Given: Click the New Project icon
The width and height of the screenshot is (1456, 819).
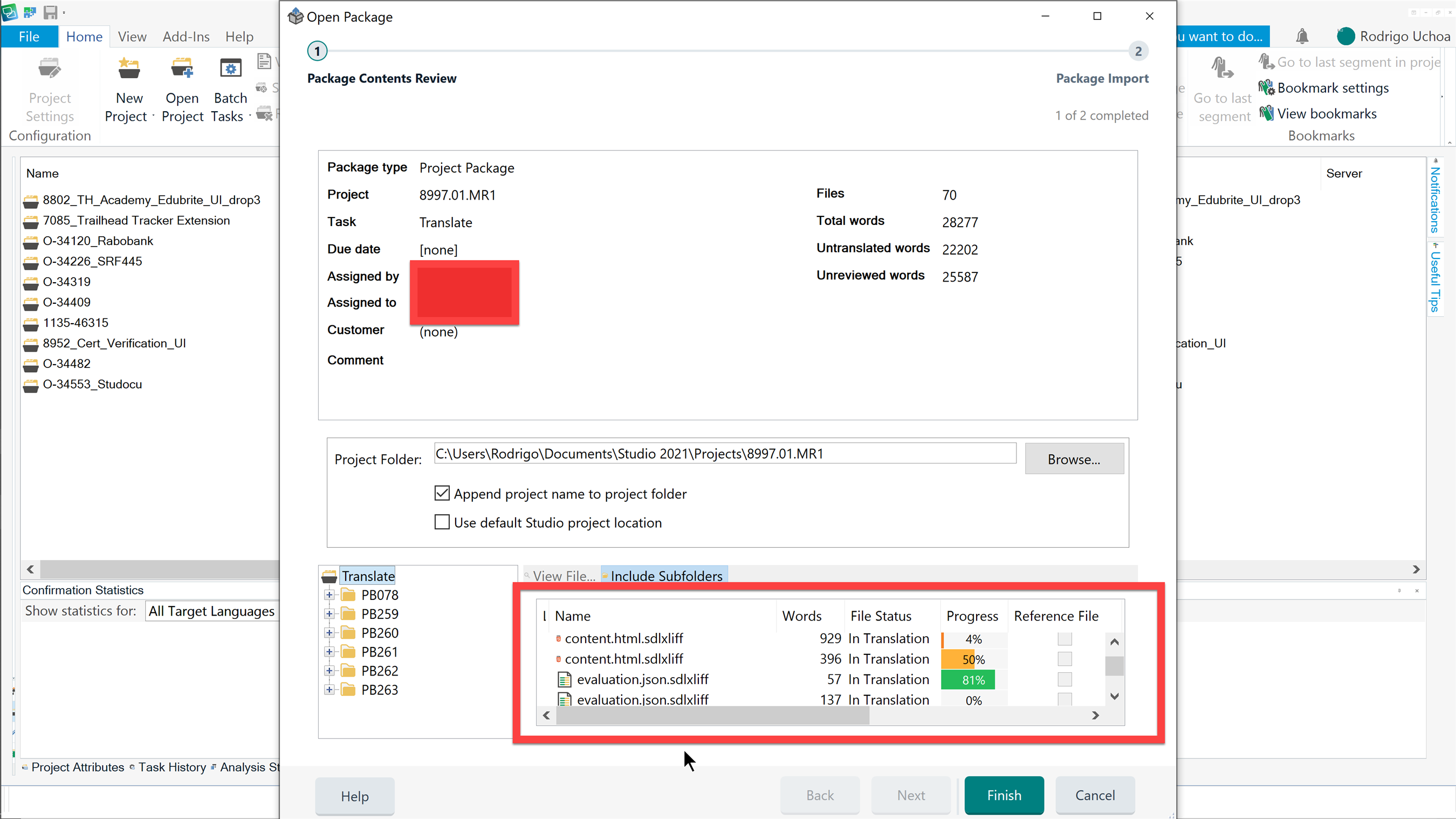Looking at the screenshot, I should (129, 69).
